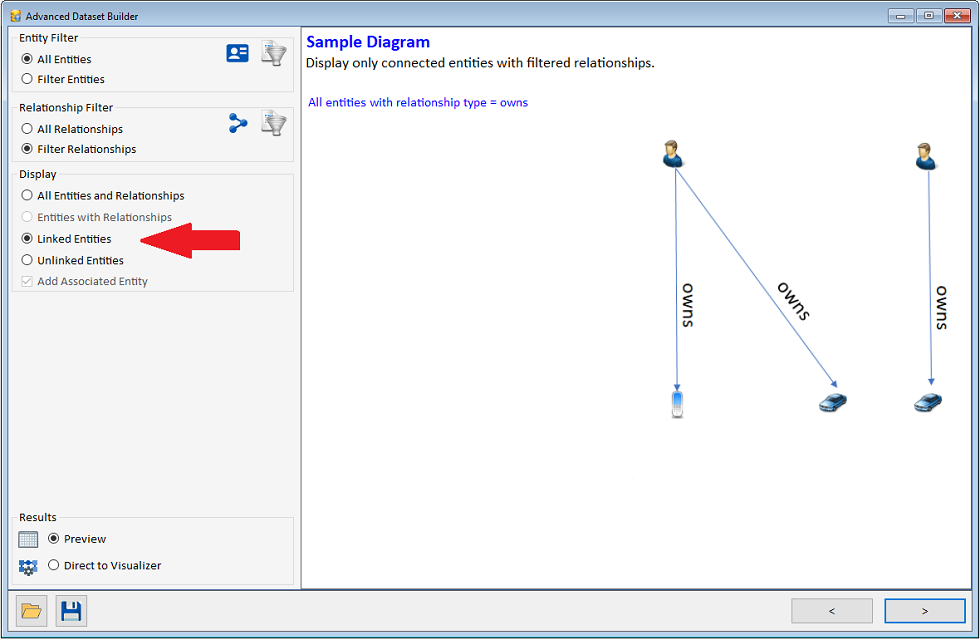Click the Advanced Dataset Builder title bar icon
980x640 pixels.
pos(14,15)
